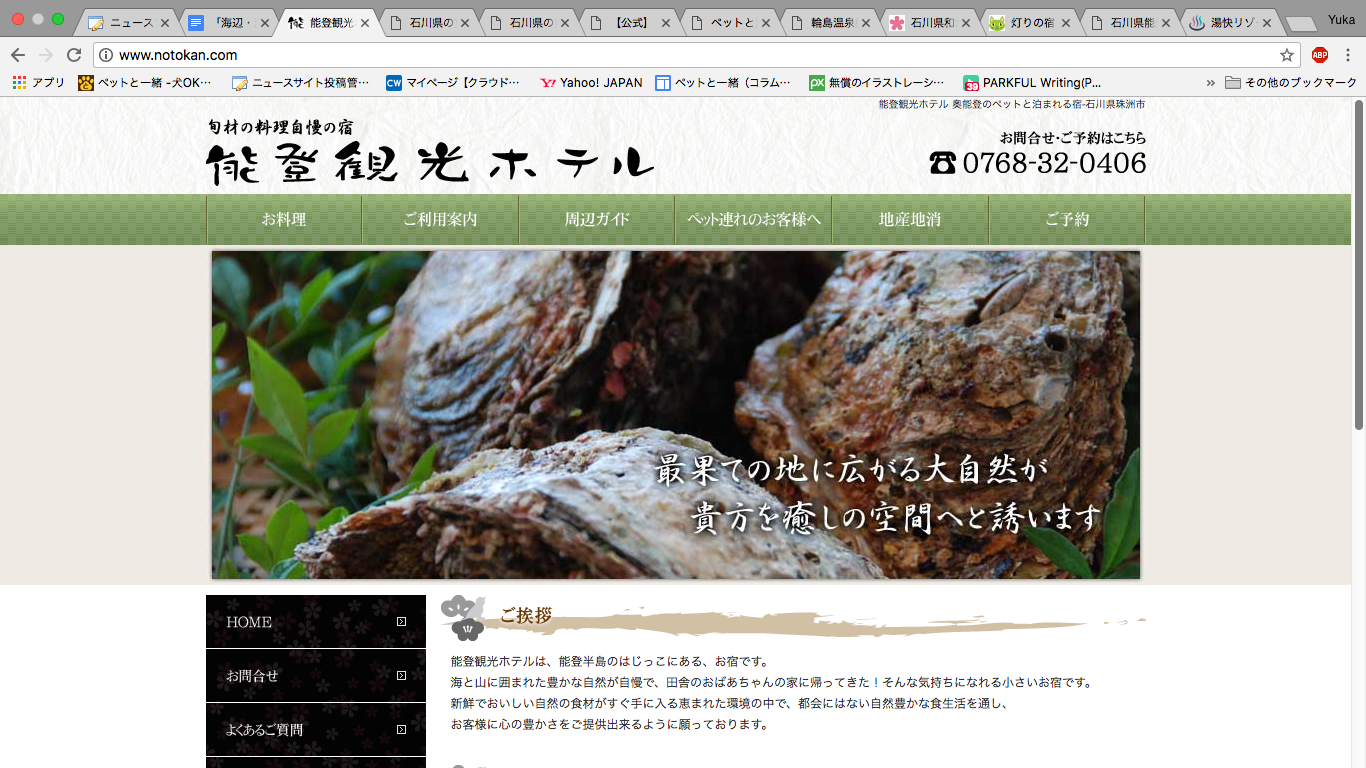1366x768 pixels.
Task: Close the 灯りの宿 tab
Action: 1065,22
